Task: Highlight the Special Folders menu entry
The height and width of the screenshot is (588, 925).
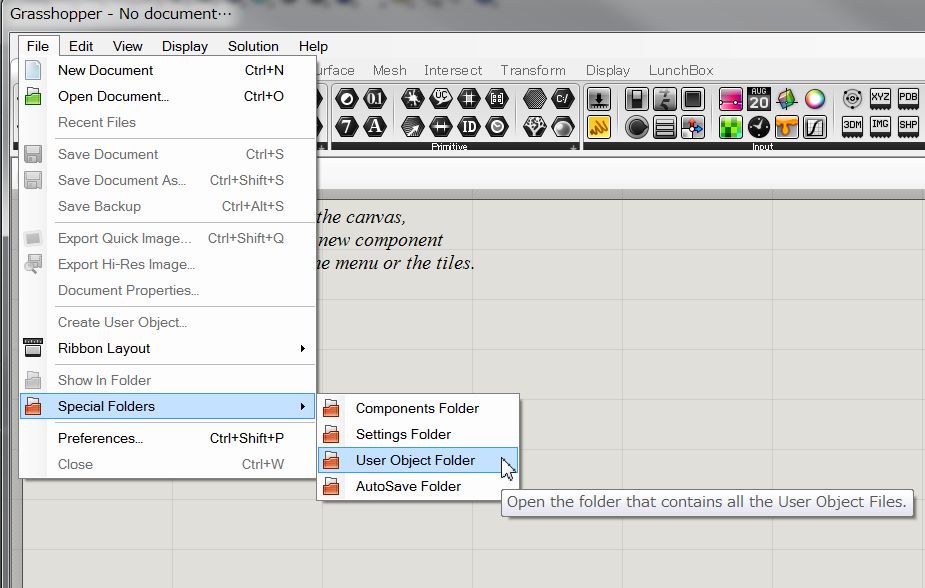Action: click(x=168, y=406)
